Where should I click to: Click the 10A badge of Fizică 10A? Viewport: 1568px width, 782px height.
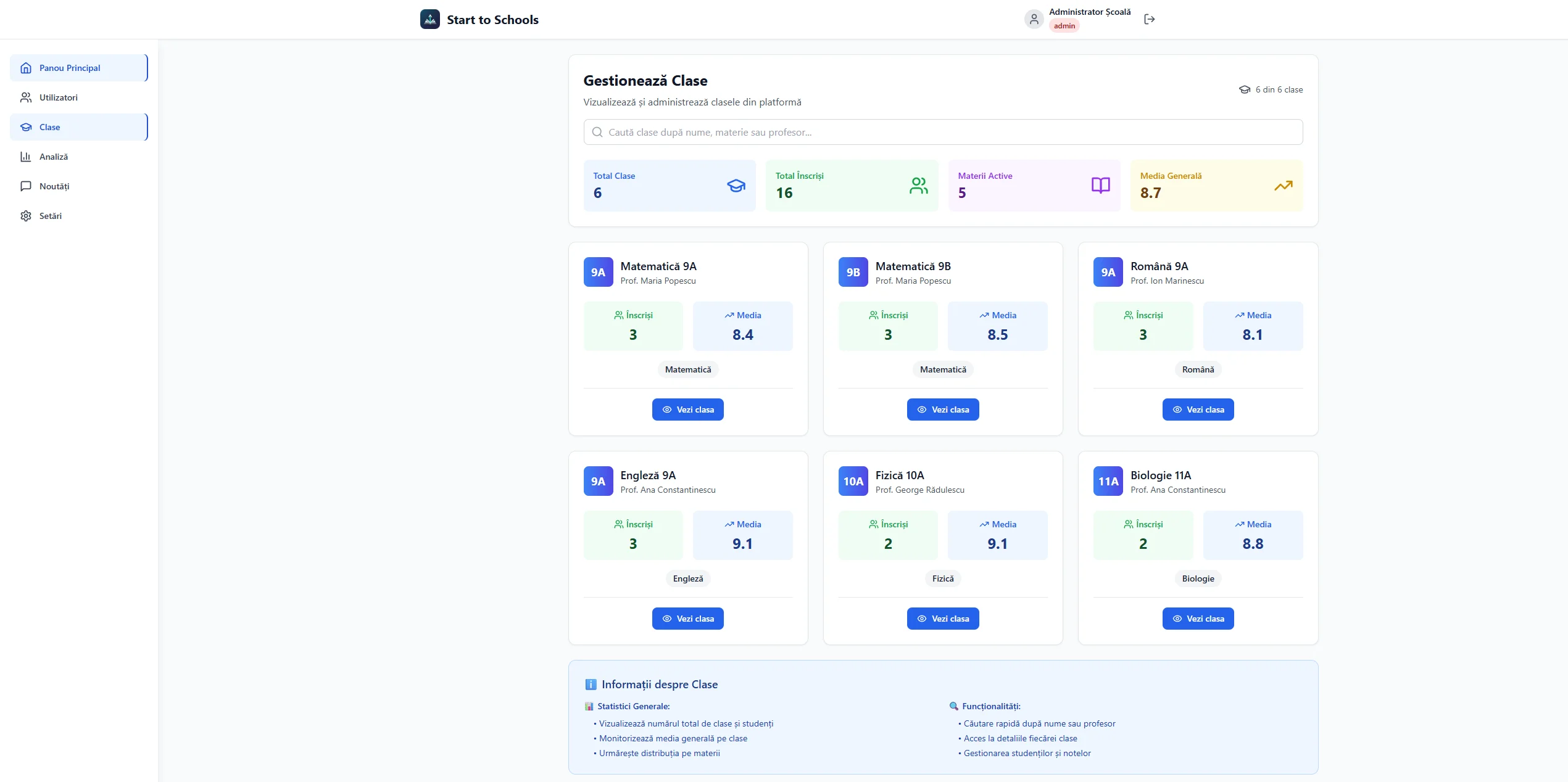tap(853, 481)
